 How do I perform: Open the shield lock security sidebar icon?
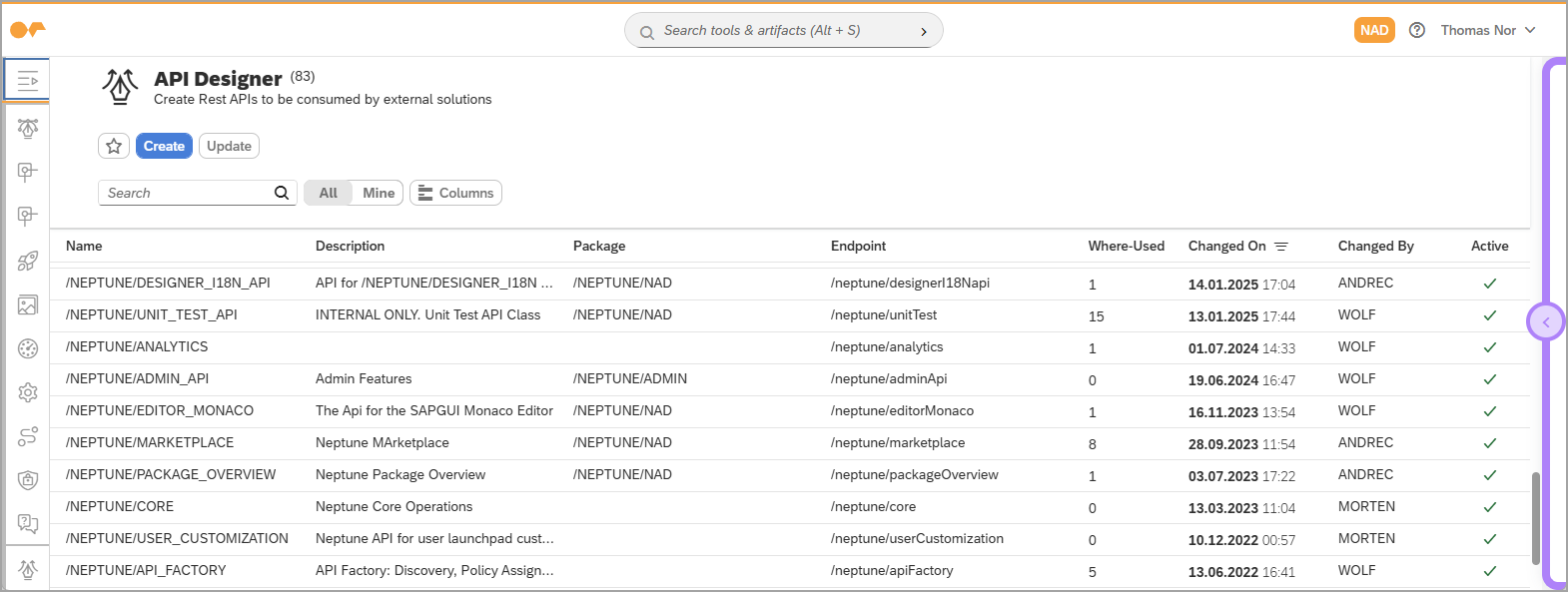[28, 480]
